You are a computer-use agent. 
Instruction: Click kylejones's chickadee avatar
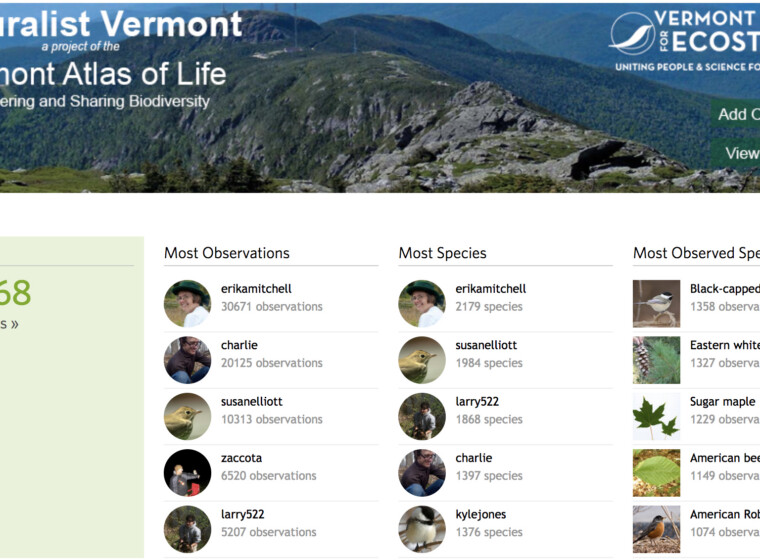point(422,529)
